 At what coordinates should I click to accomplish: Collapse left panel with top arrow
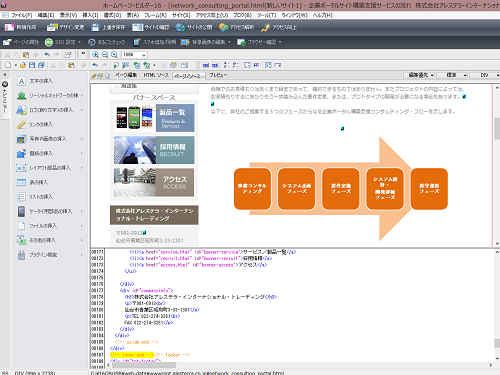[5, 75]
